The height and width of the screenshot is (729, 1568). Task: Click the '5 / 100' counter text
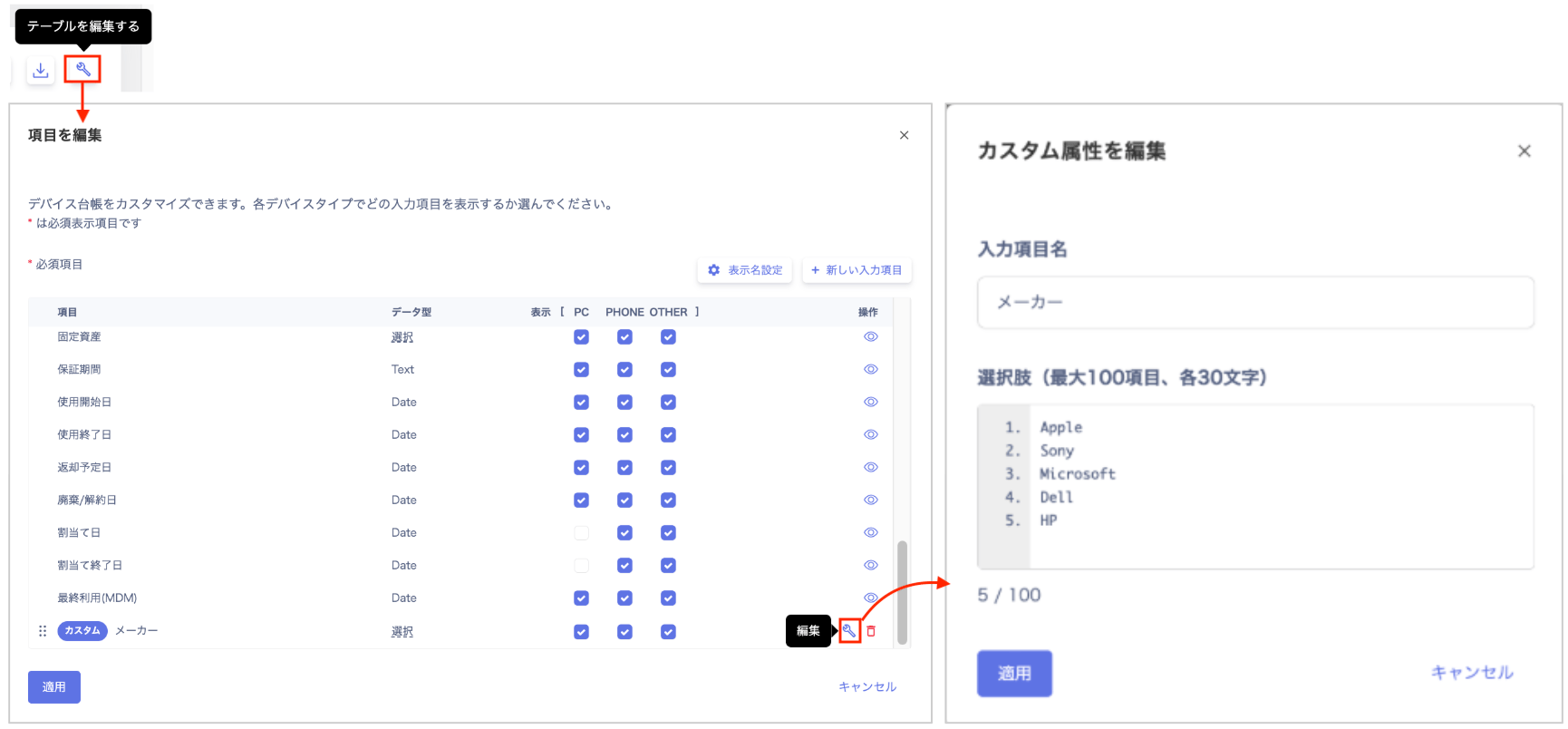[x=1009, y=596]
